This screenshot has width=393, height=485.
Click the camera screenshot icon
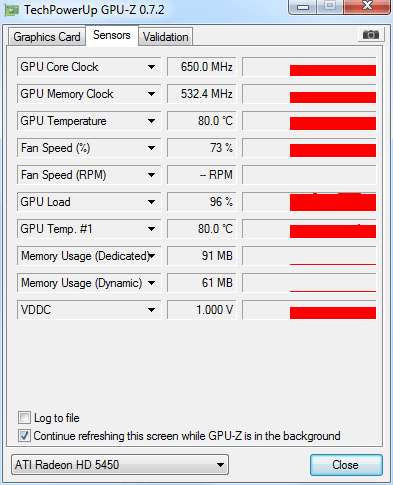tap(371, 34)
